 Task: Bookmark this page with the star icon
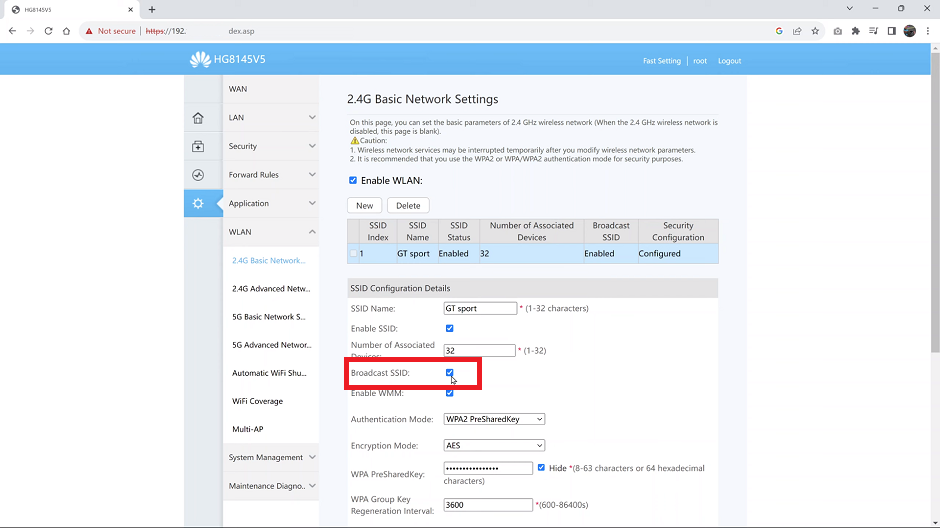pos(815,31)
